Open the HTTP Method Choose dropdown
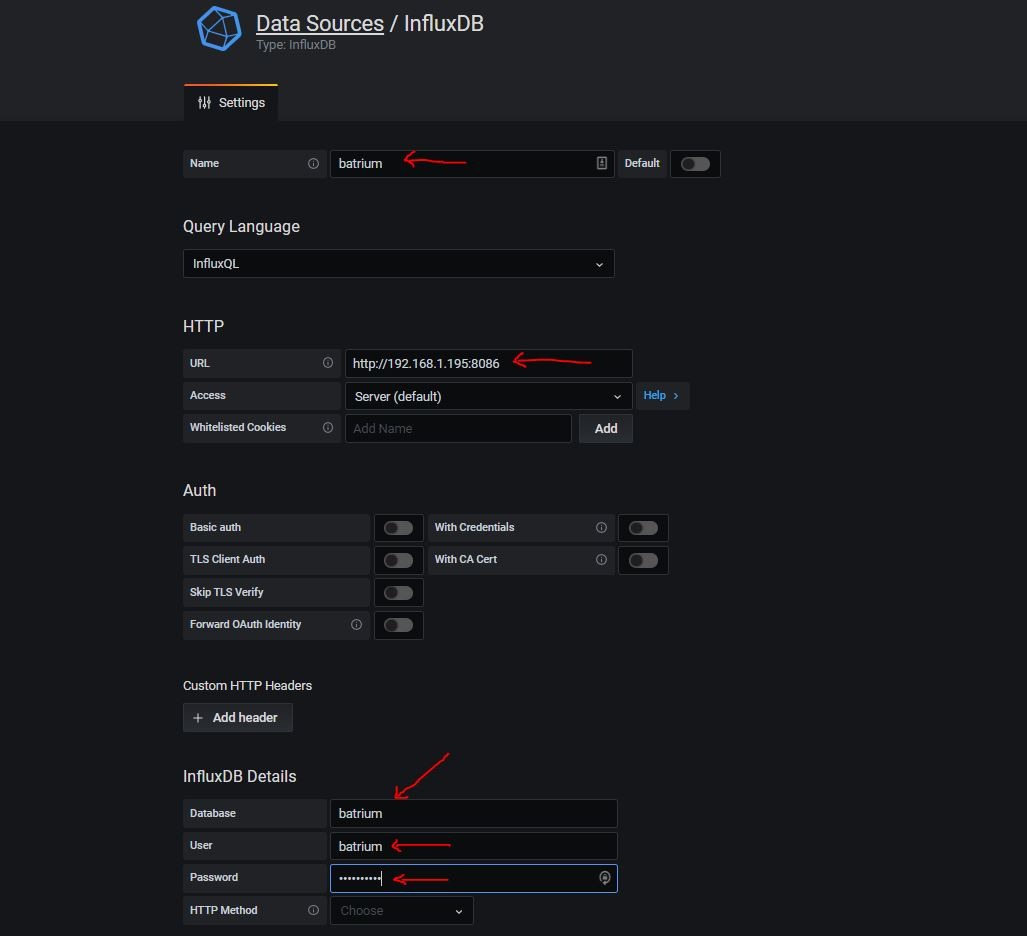Screen dimensions: 1027x936 (401, 911)
